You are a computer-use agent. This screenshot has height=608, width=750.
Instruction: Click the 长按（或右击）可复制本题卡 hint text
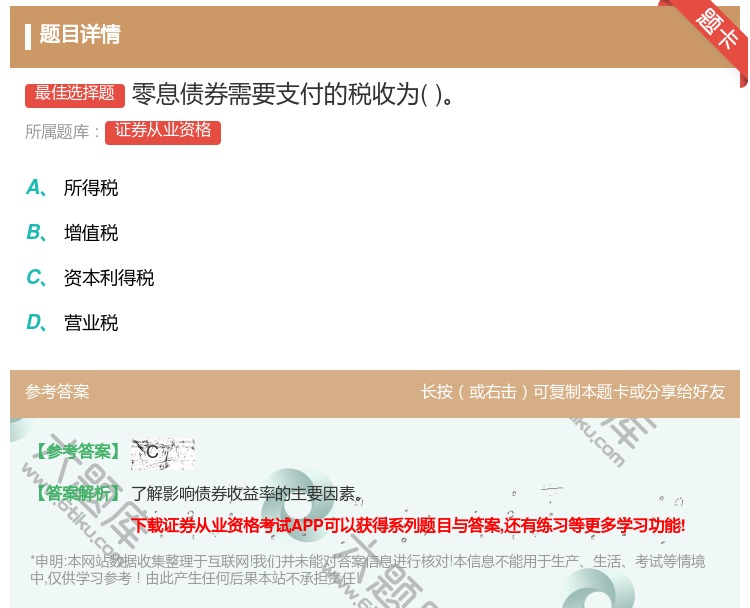(573, 392)
